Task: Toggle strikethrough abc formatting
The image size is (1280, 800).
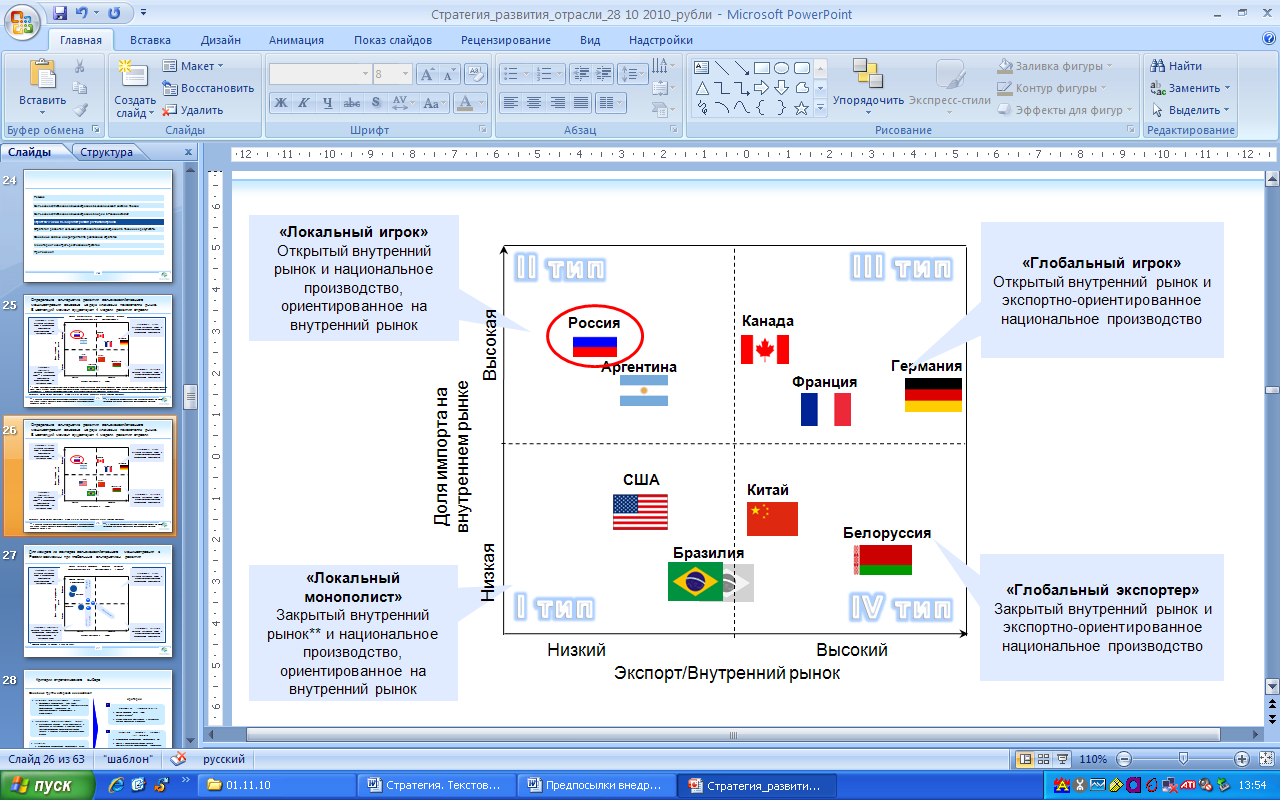Action: pyautogui.click(x=352, y=102)
